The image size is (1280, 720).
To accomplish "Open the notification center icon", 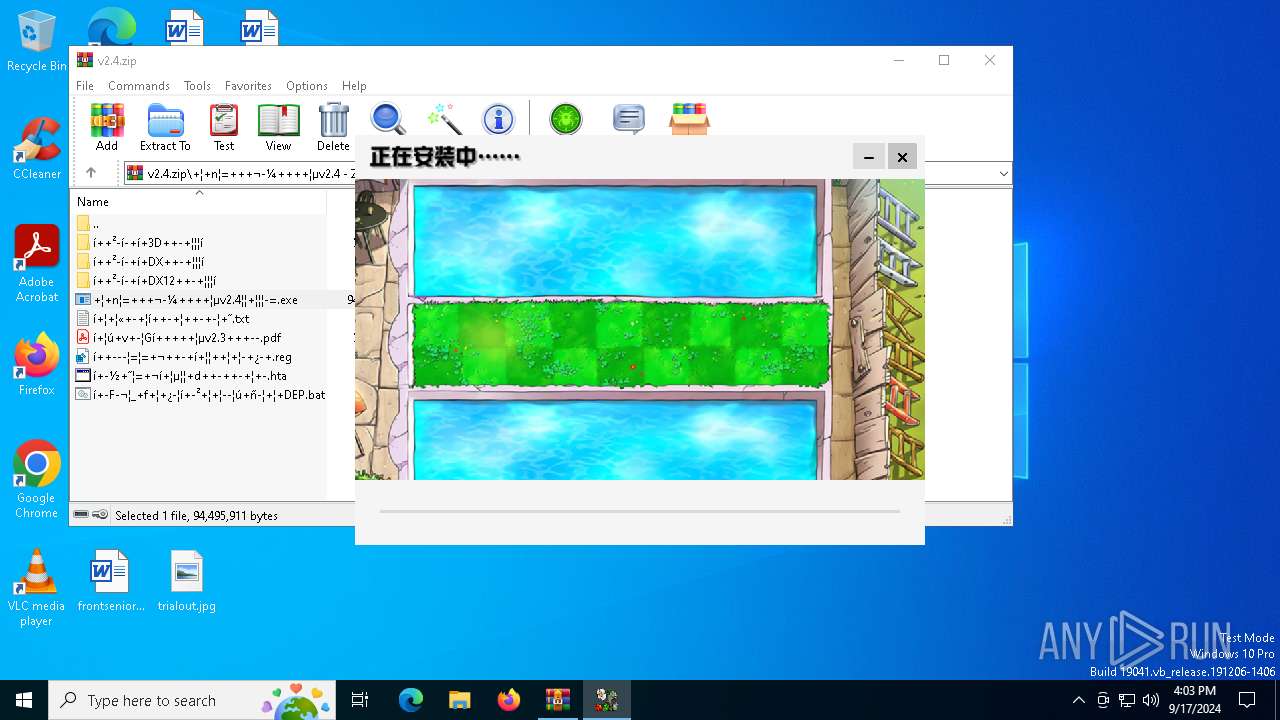I will click(1247, 700).
